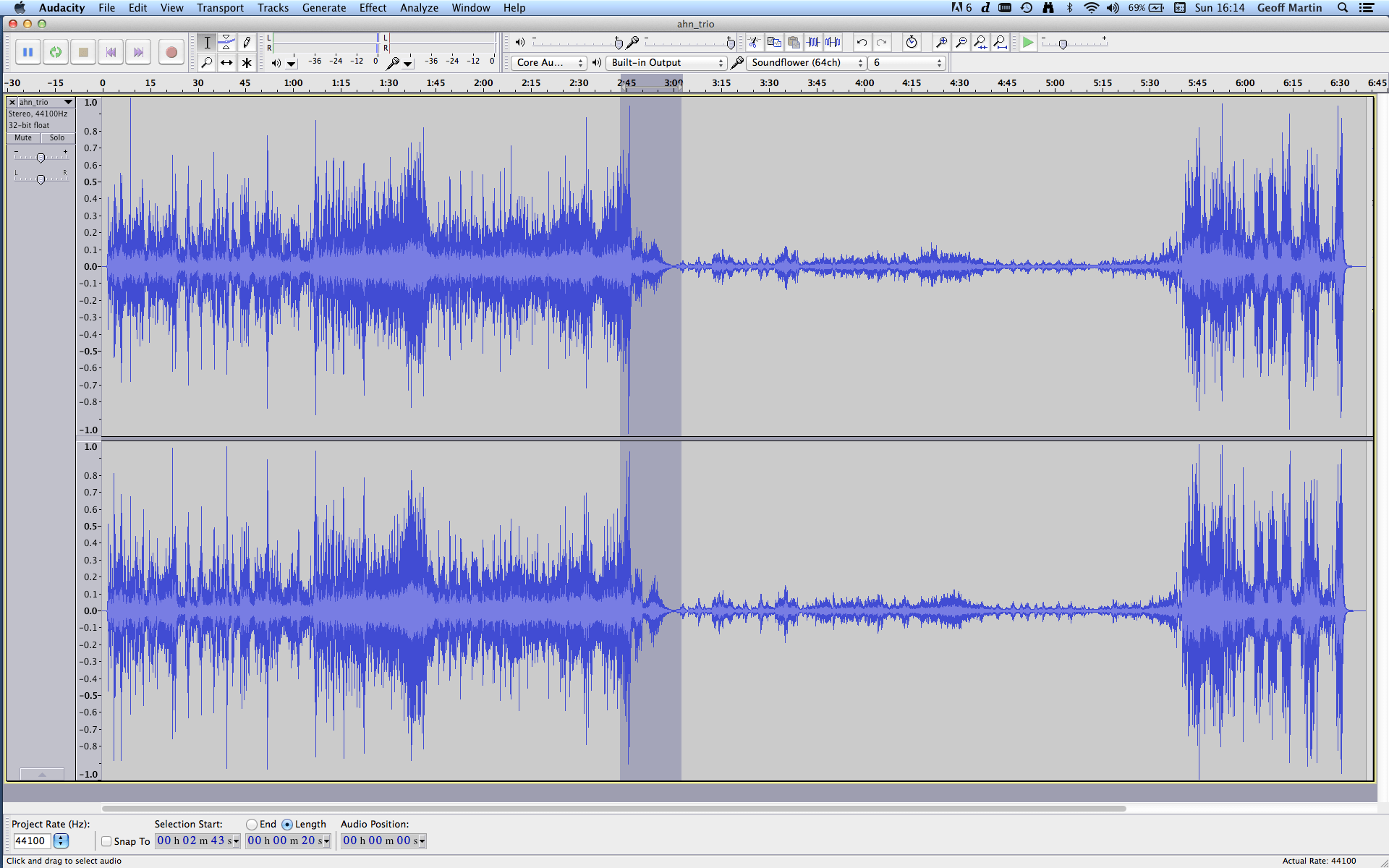
Task: Click the track pan slider knob
Action: click(x=41, y=179)
